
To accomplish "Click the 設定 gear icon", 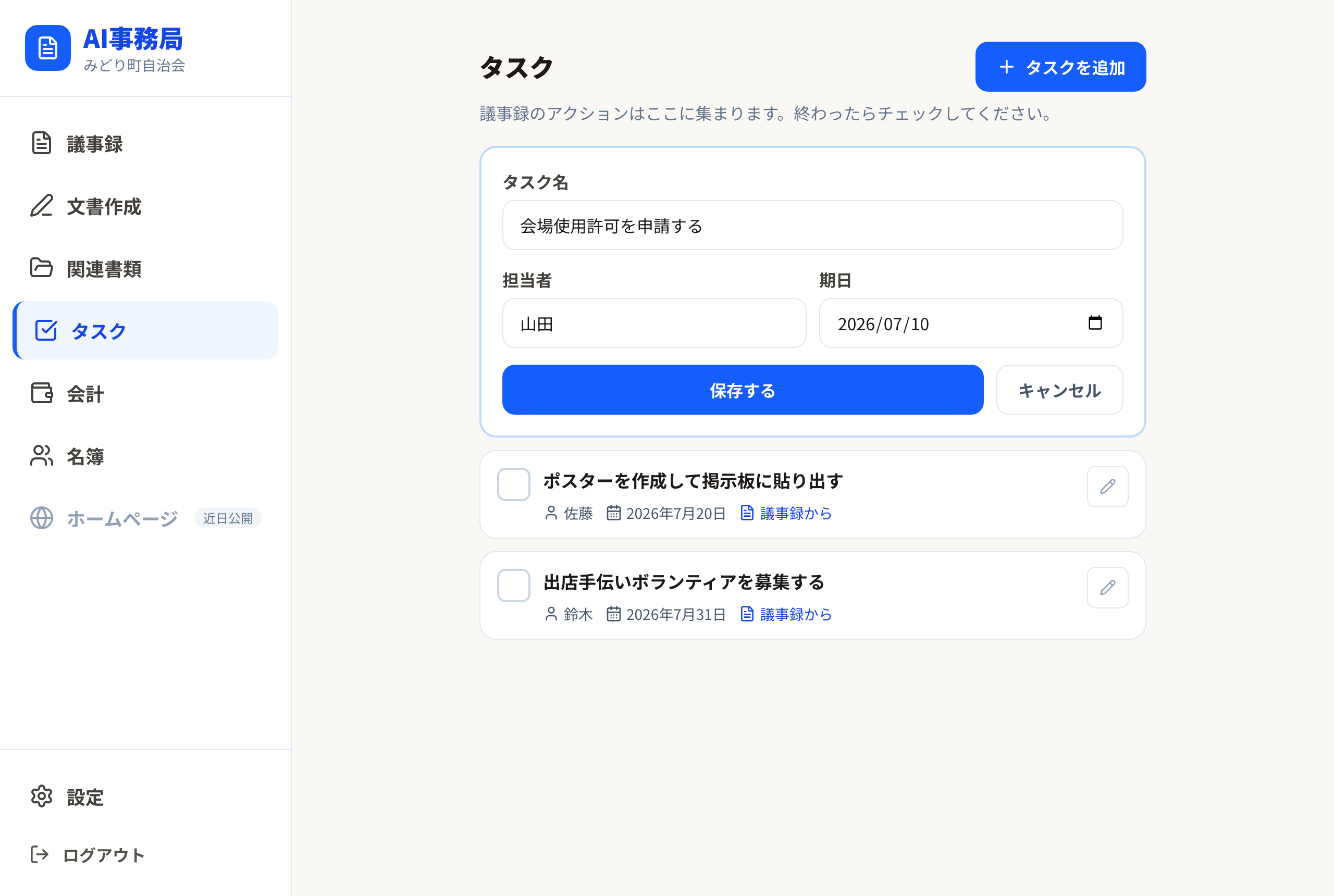I will [x=41, y=797].
